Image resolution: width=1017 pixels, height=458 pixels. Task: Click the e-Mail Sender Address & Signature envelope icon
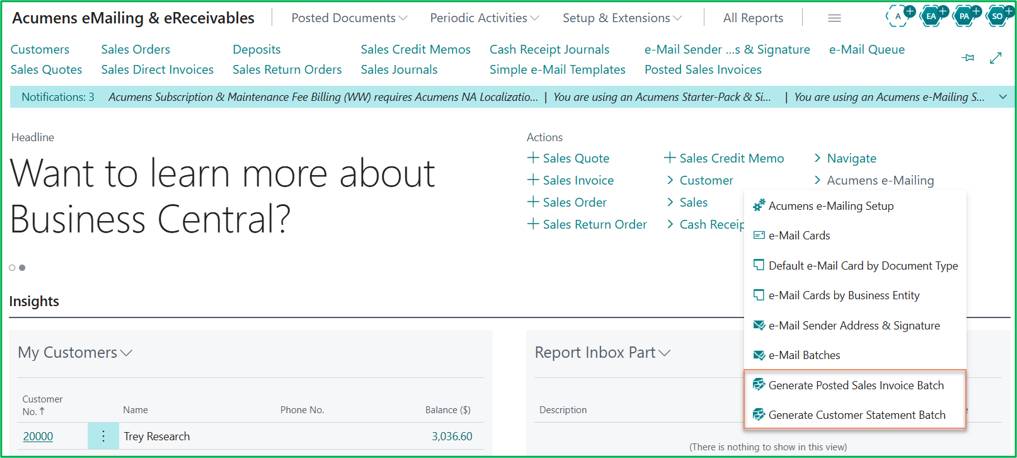(759, 325)
